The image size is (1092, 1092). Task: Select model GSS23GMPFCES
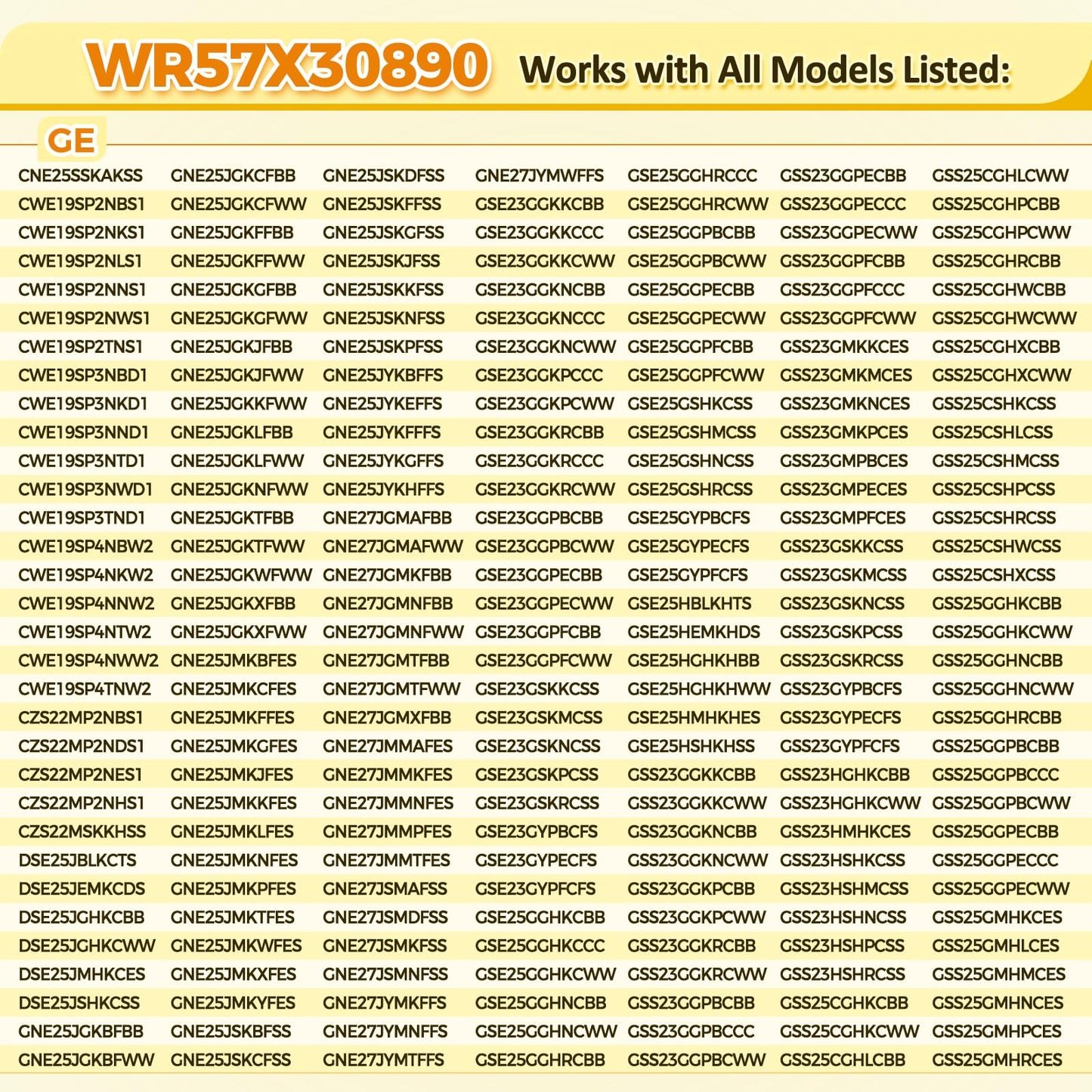click(x=843, y=518)
